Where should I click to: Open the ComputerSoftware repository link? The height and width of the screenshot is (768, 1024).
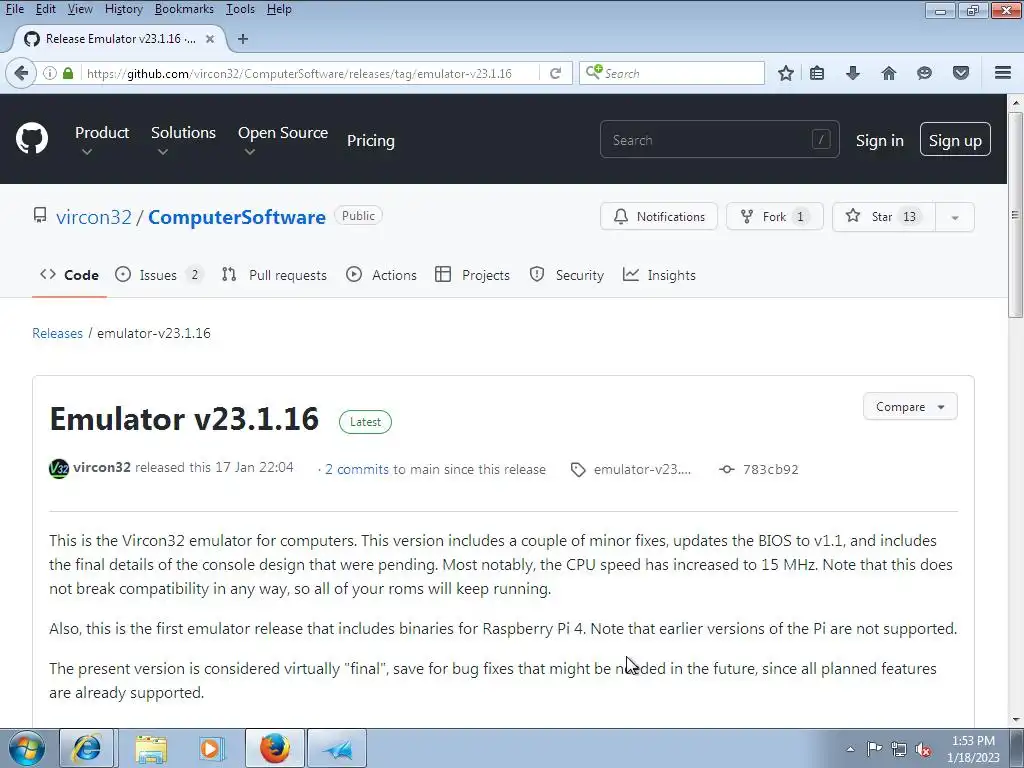click(236, 217)
